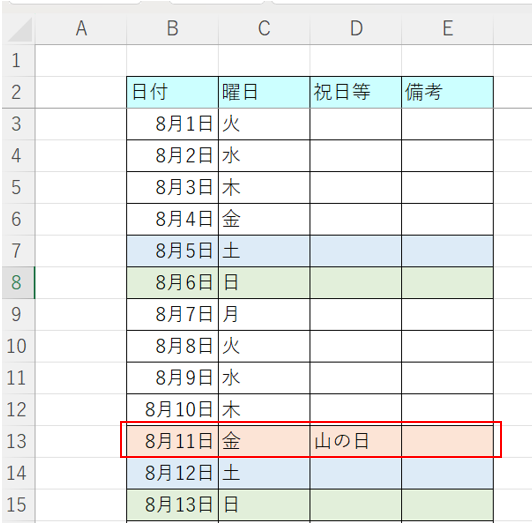Select the 日 cell next to 8月6日

pos(264,283)
